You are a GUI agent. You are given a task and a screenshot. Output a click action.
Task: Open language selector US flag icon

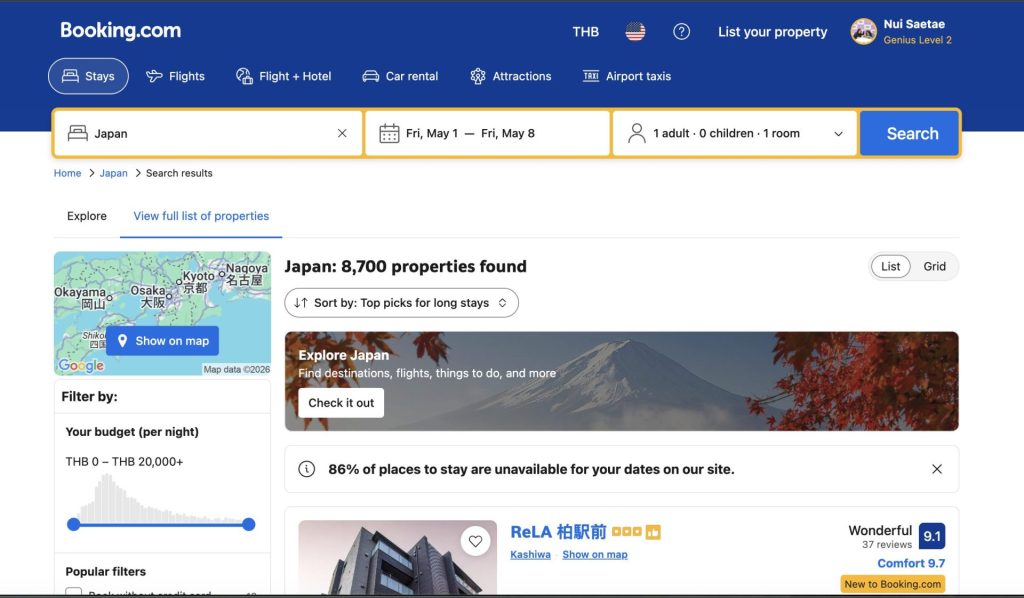[635, 32]
